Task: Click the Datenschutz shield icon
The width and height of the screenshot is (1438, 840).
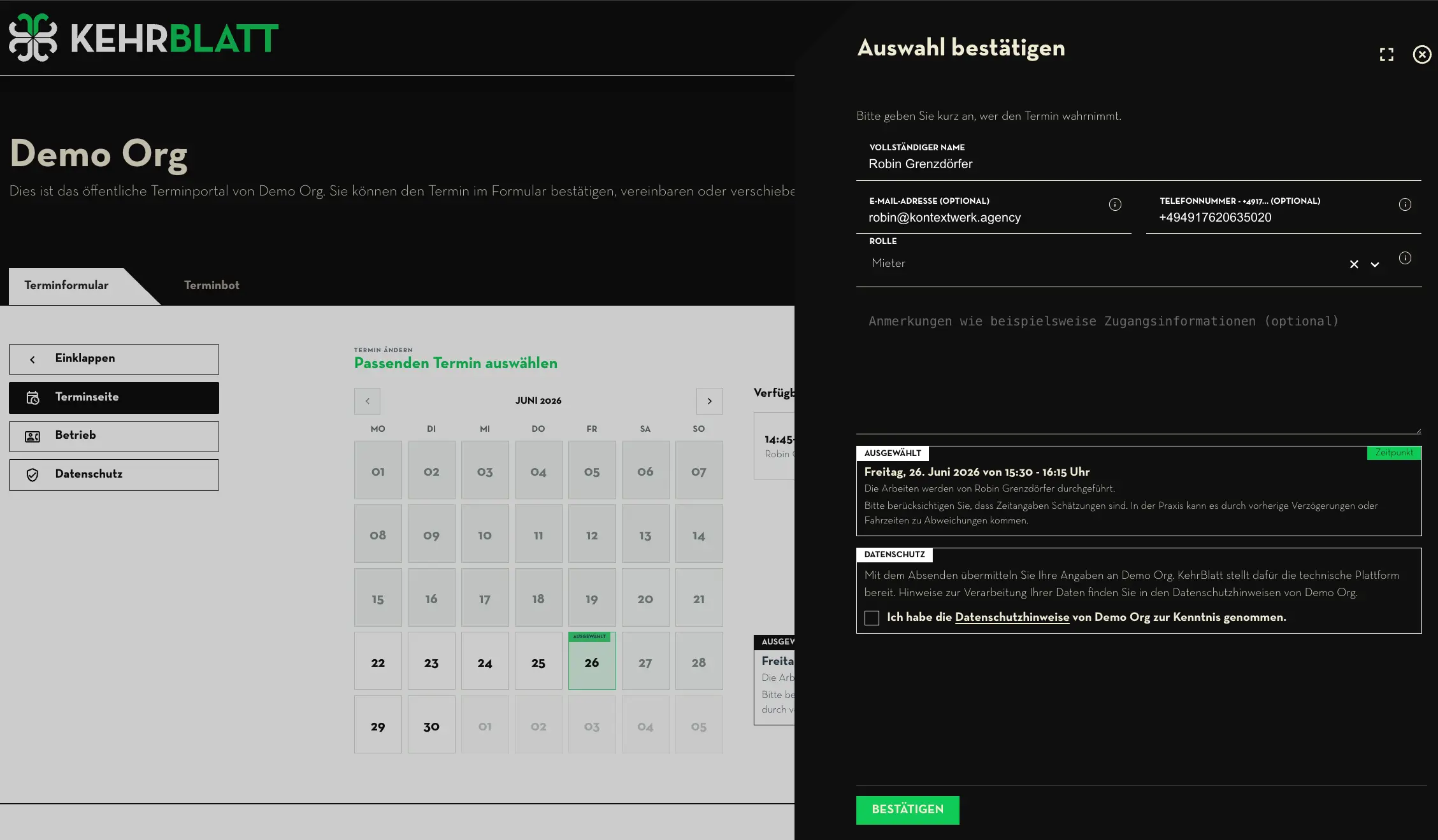Action: coord(32,475)
